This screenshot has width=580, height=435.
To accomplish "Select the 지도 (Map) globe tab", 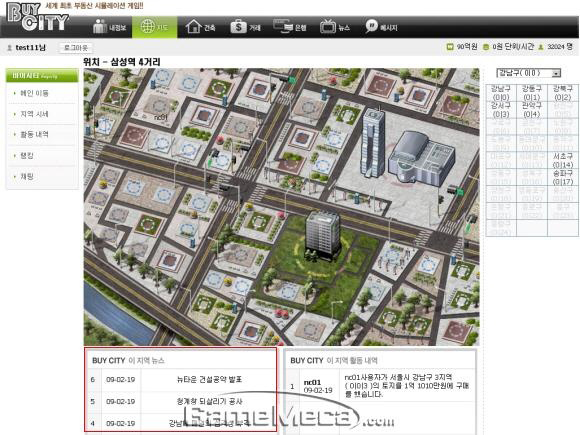I will 155,27.
